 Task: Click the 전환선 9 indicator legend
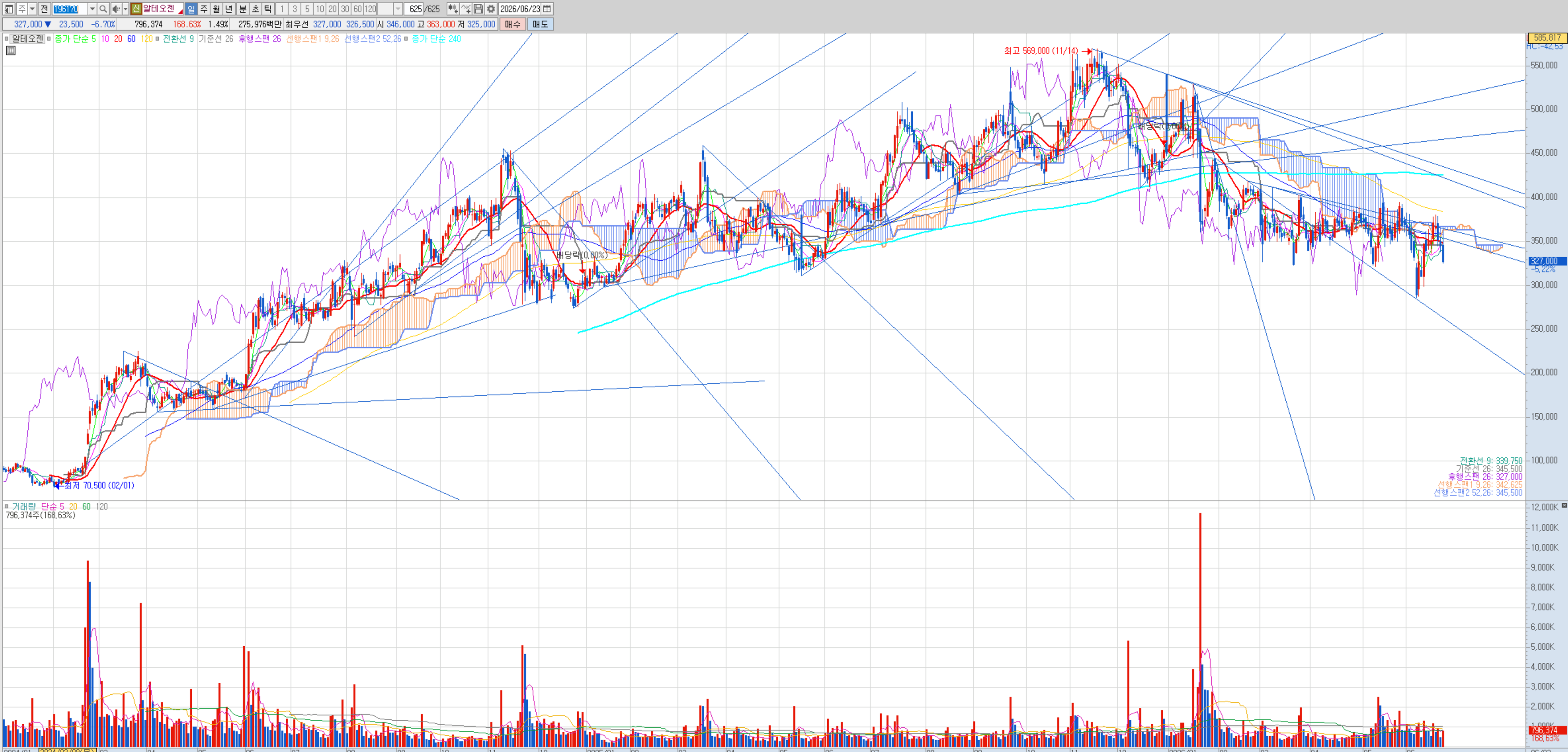[x=178, y=38]
